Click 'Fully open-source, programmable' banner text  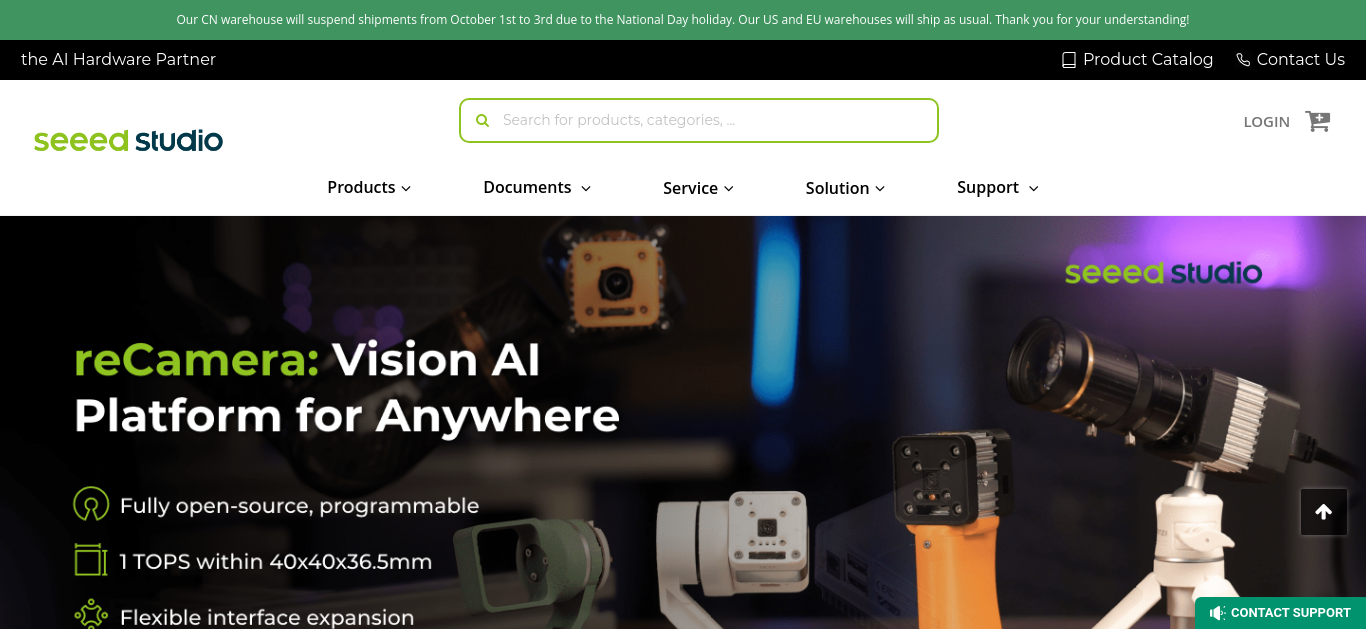coord(299,506)
